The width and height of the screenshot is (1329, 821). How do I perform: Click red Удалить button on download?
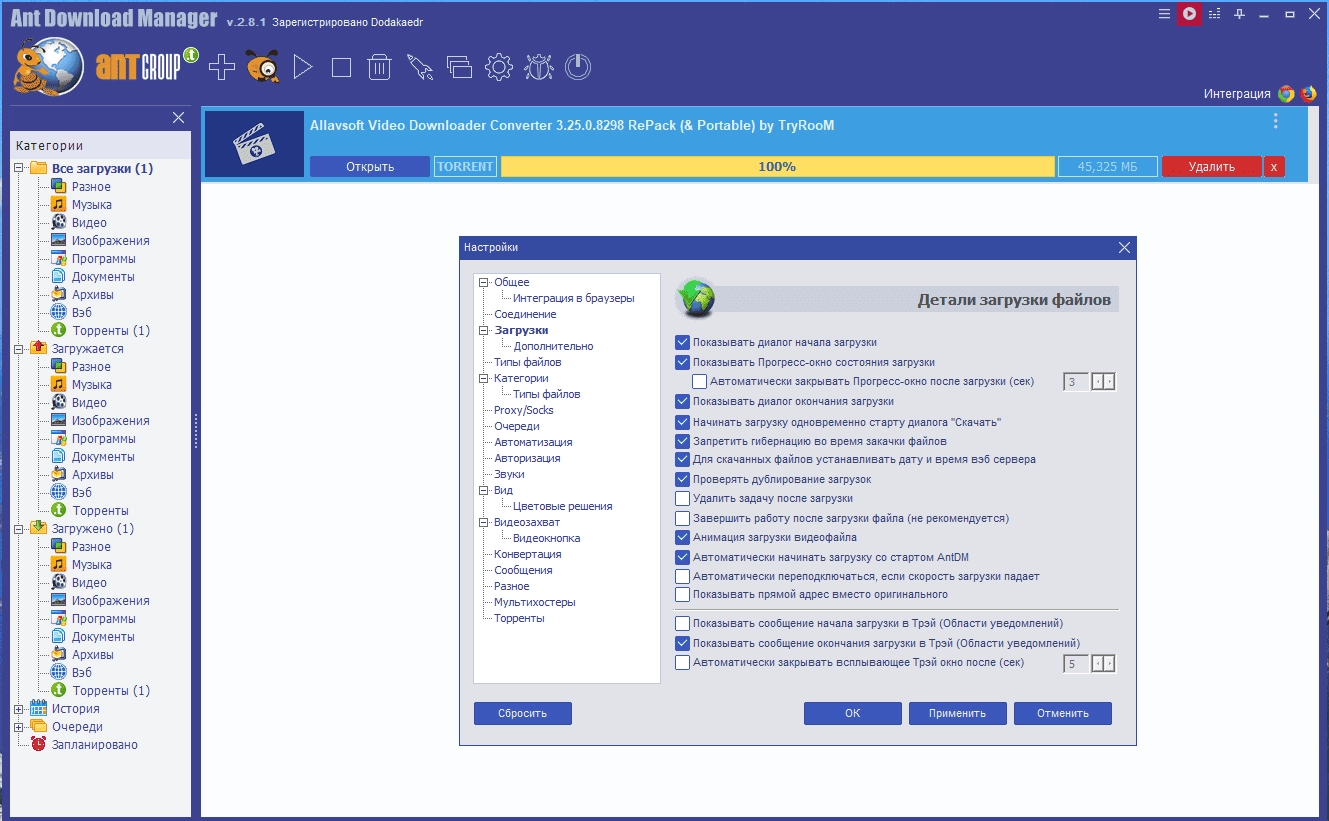click(1211, 167)
